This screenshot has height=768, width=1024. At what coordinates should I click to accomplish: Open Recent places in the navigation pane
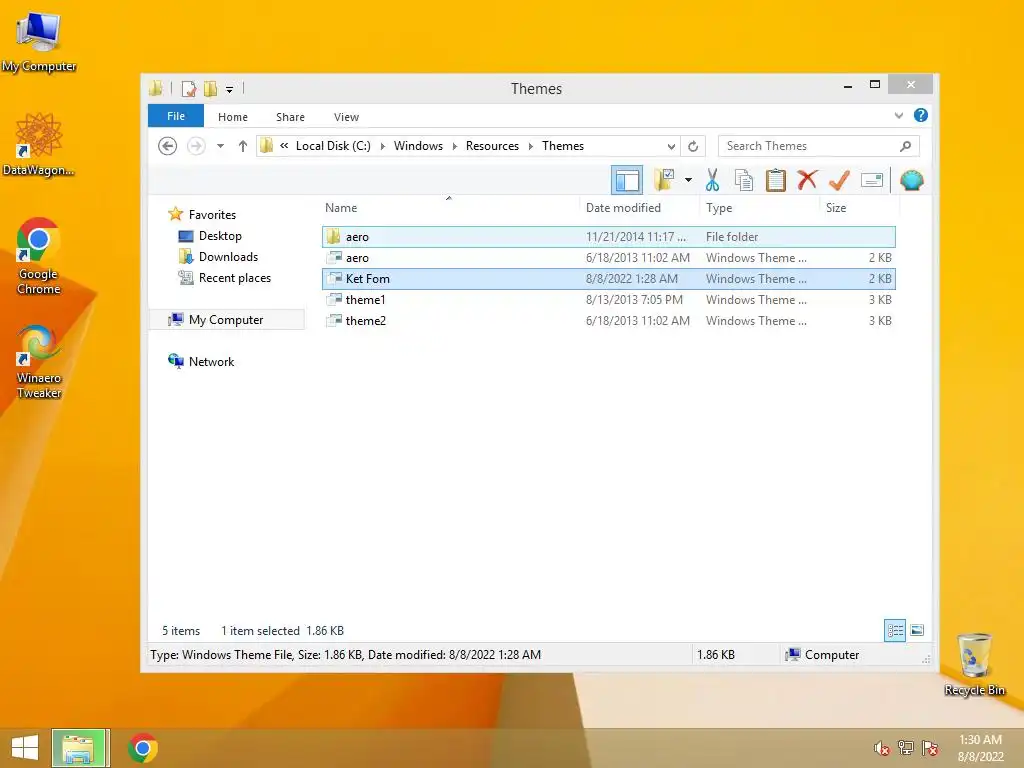click(x=234, y=278)
